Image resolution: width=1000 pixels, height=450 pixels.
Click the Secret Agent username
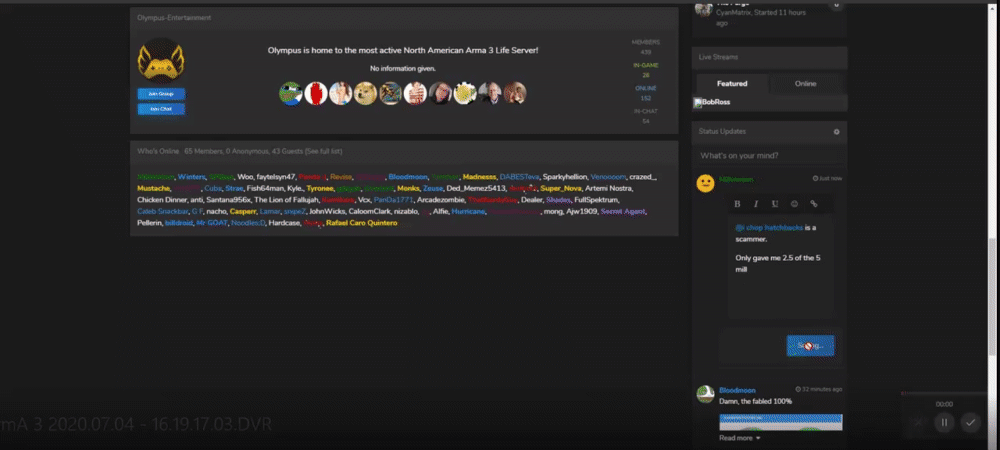tap(622, 211)
